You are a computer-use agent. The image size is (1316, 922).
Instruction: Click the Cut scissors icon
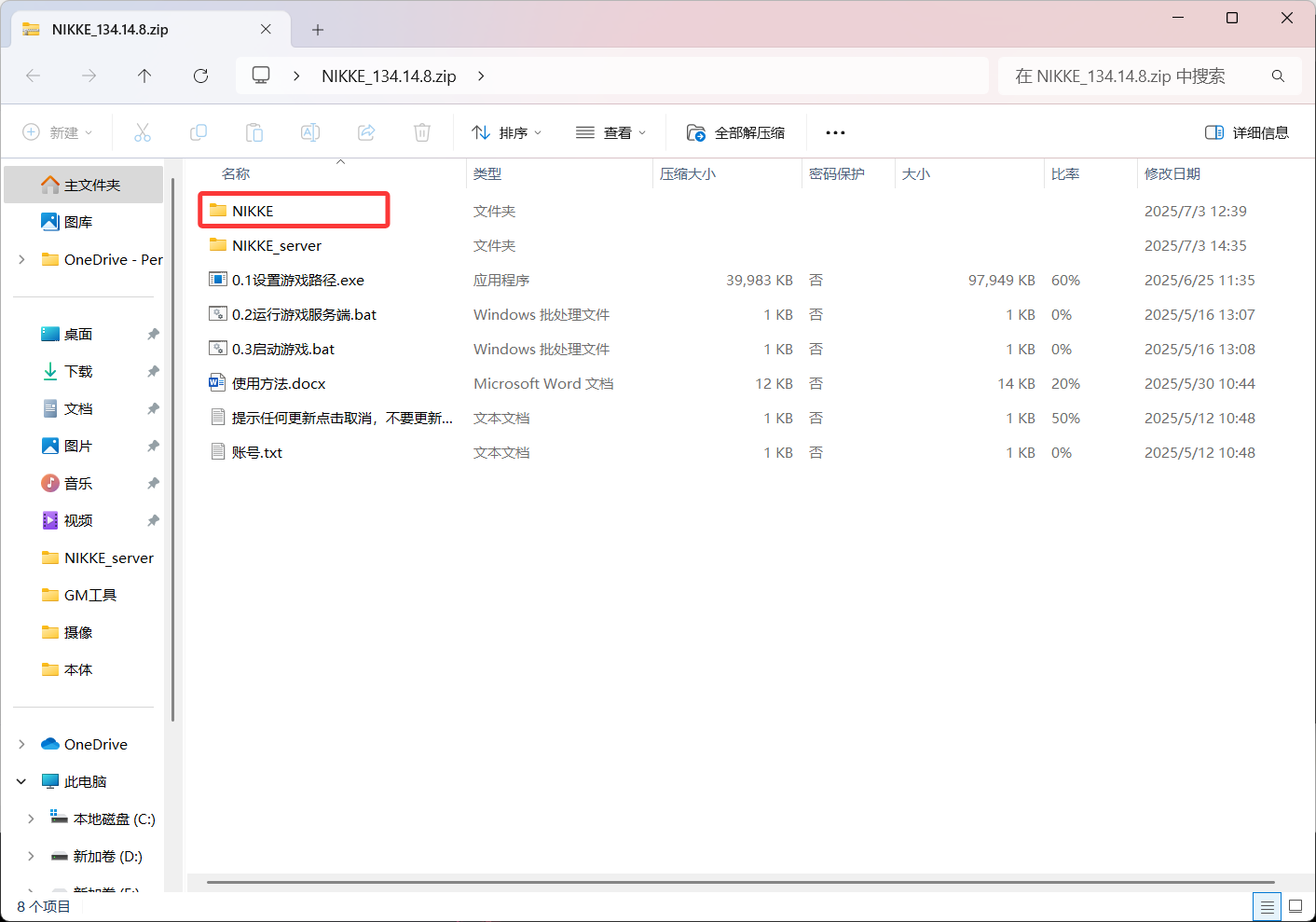(x=143, y=132)
